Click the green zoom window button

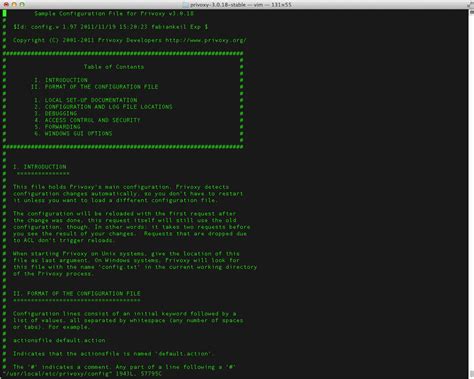click(x=22, y=5)
